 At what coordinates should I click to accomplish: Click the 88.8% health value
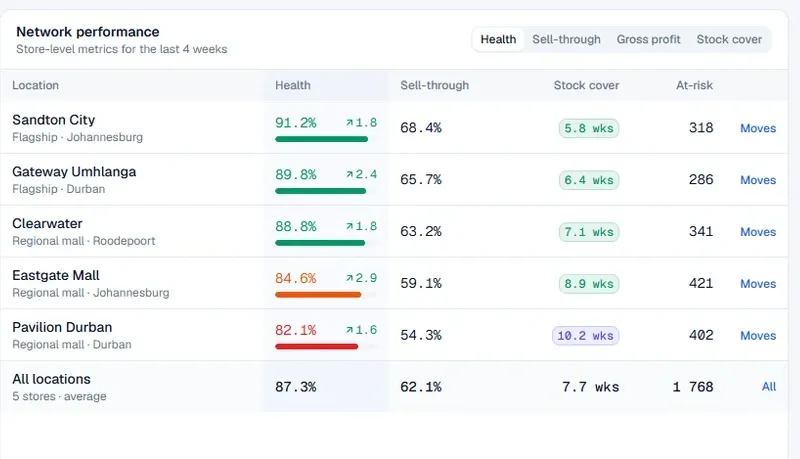[x=295, y=226]
